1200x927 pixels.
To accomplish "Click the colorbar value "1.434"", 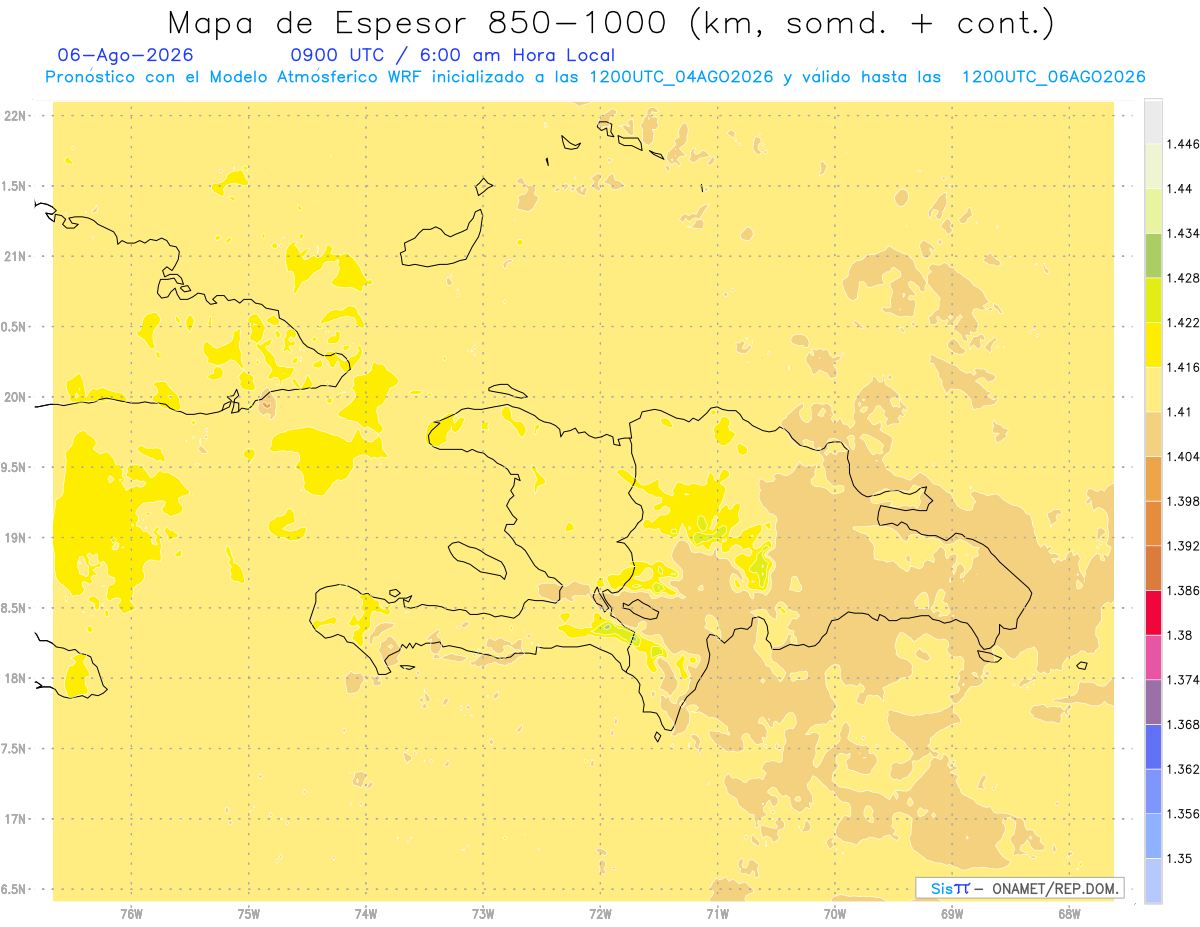I will pyautogui.click(x=1182, y=233).
